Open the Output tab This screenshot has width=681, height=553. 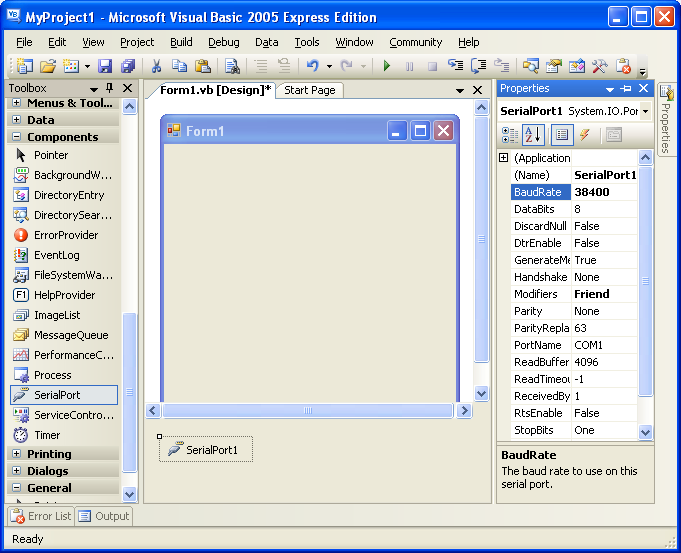[104, 516]
